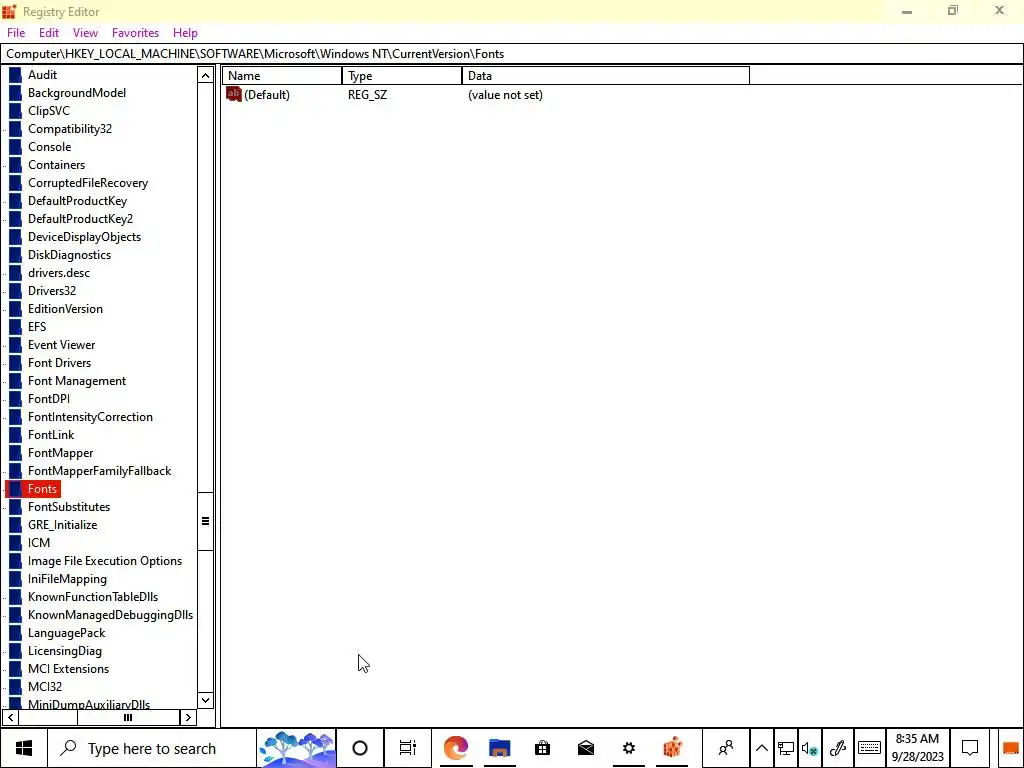Select the FontSubstitutes folder icon
The width and height of the screenshot is (1024, 768).
(x=15, y=507)
